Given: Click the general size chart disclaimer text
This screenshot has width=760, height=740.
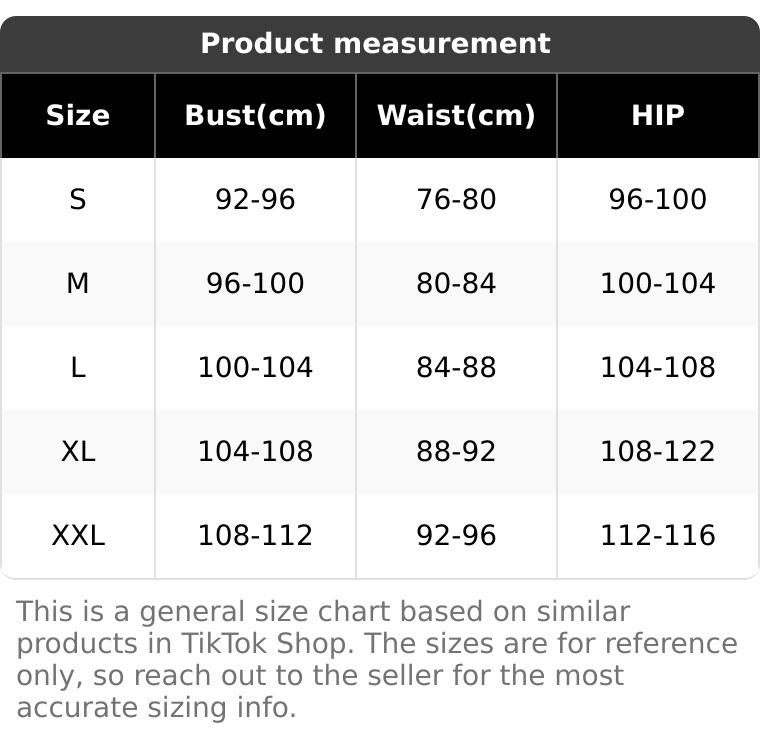Looking at the screenshot, I should coord(376,660).
